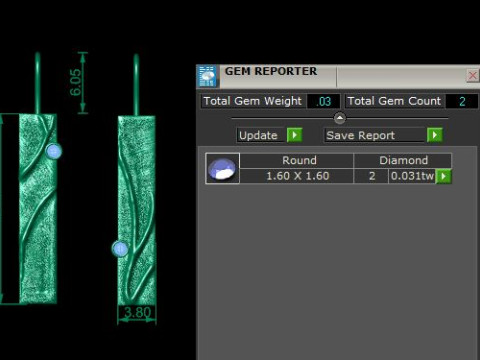Select the blue gem on the right earring

pos(120,249)
